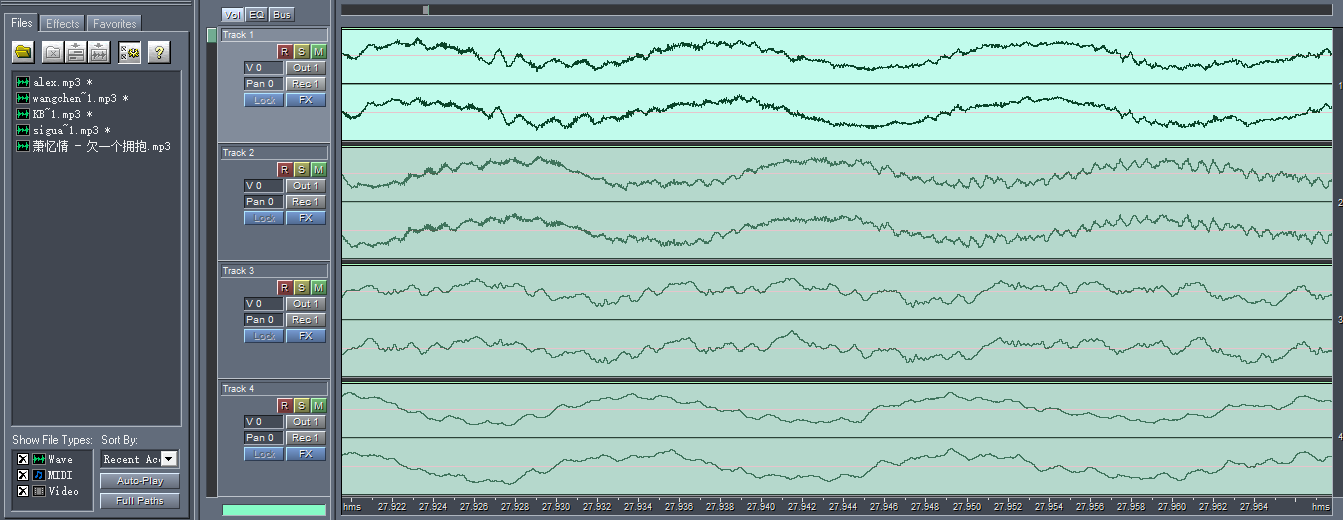Arm Track 1 with the red R button

(x=284, y=52)
